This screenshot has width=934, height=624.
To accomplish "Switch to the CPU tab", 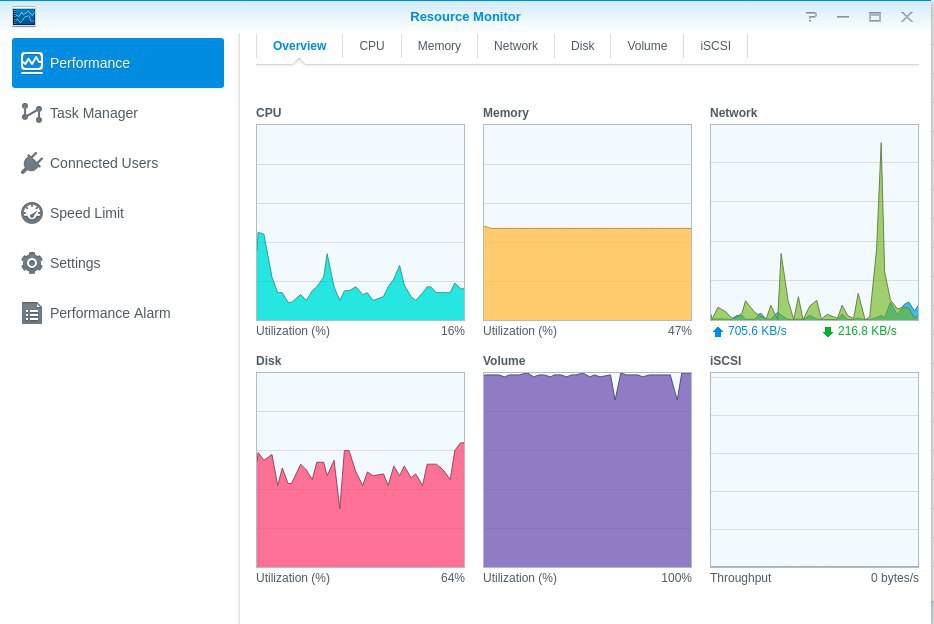I will pos(372,46).
